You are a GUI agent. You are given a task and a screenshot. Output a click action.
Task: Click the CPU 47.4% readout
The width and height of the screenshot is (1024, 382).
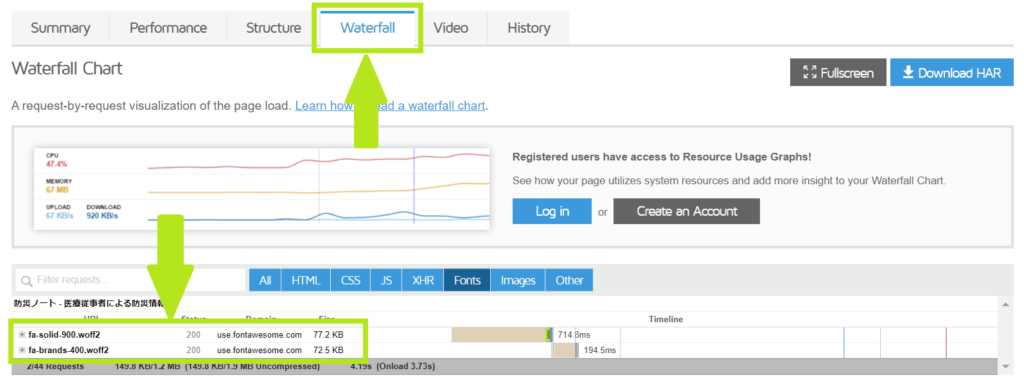pos(57,160)
